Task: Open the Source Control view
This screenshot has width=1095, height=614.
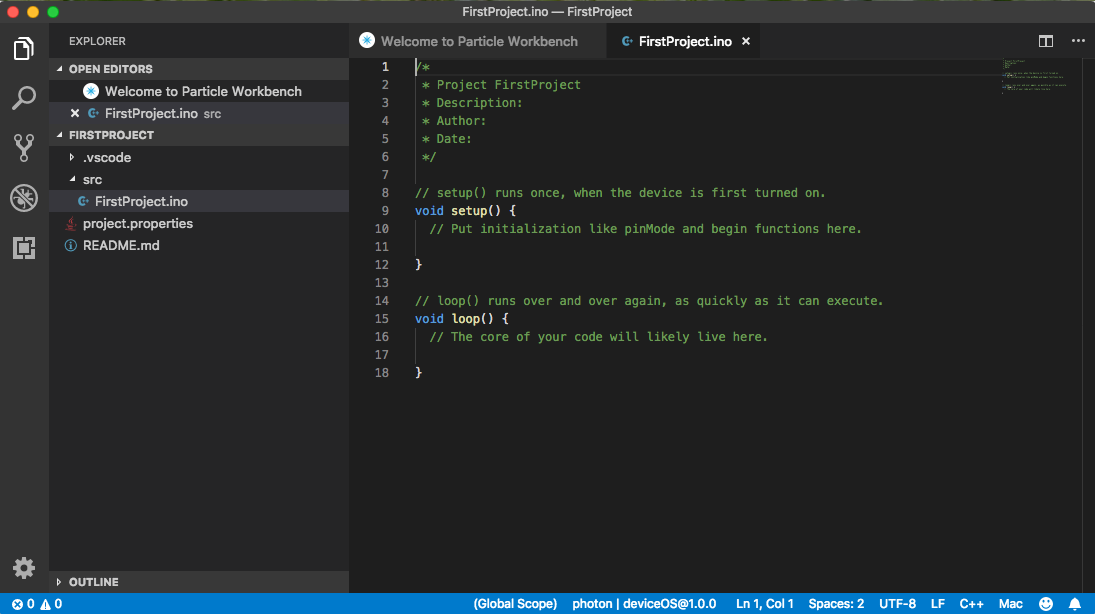Action: tap(24, 147)
